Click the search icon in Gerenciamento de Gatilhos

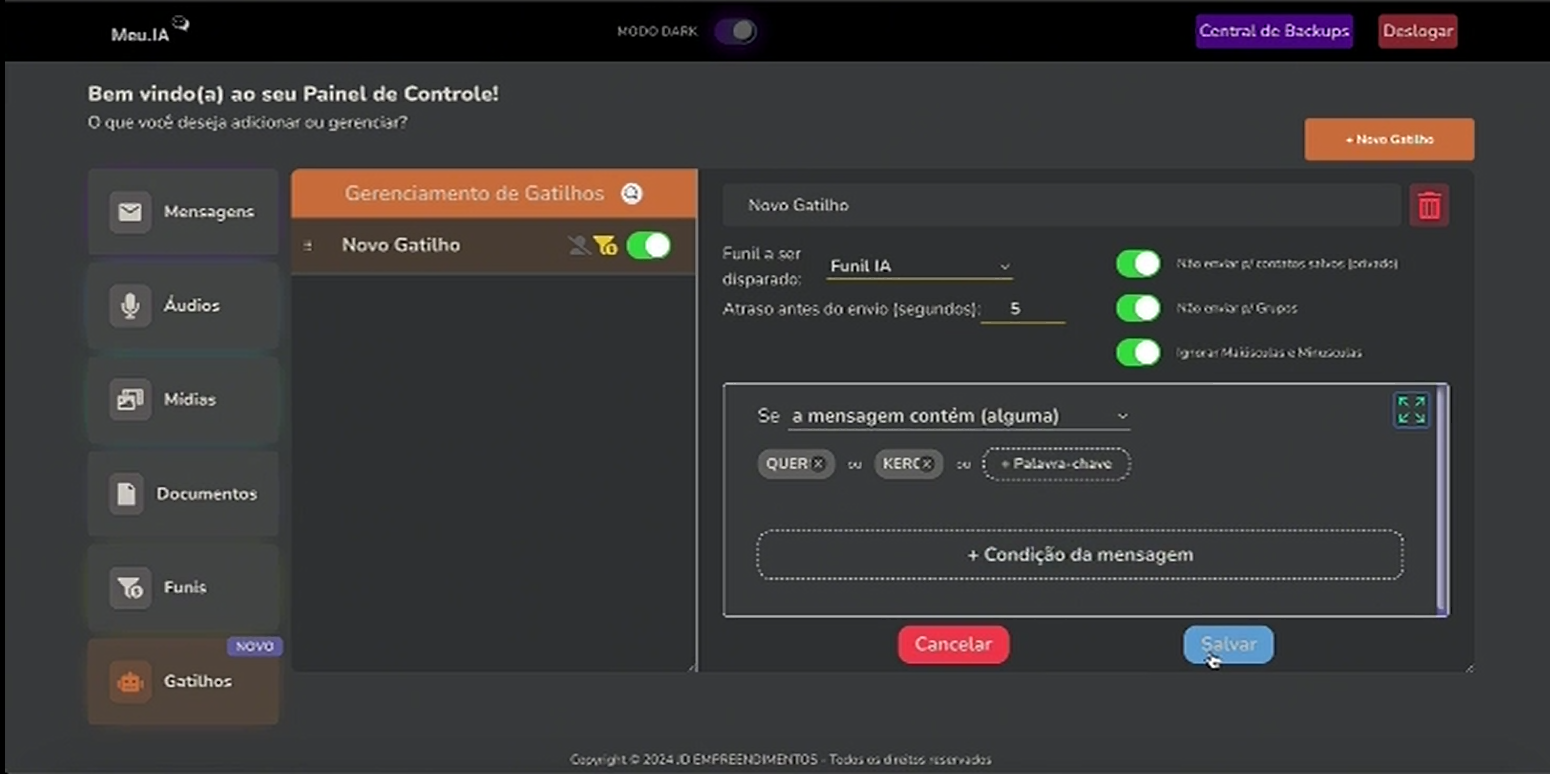632,193
